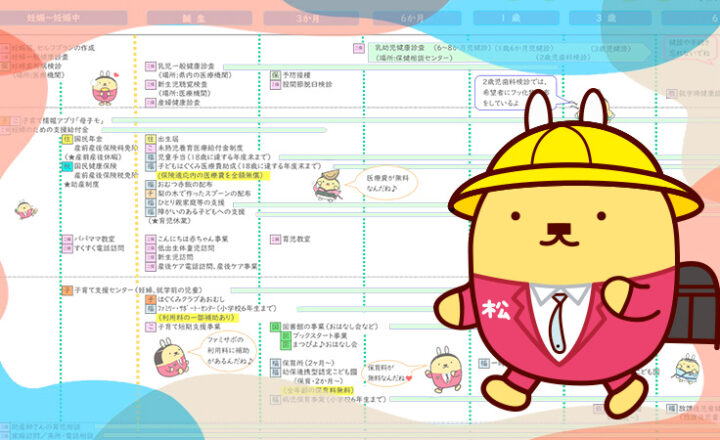
Task: Click the mascot beside the 医療費が無料 bubble
Action: click(x=328, y=186)
